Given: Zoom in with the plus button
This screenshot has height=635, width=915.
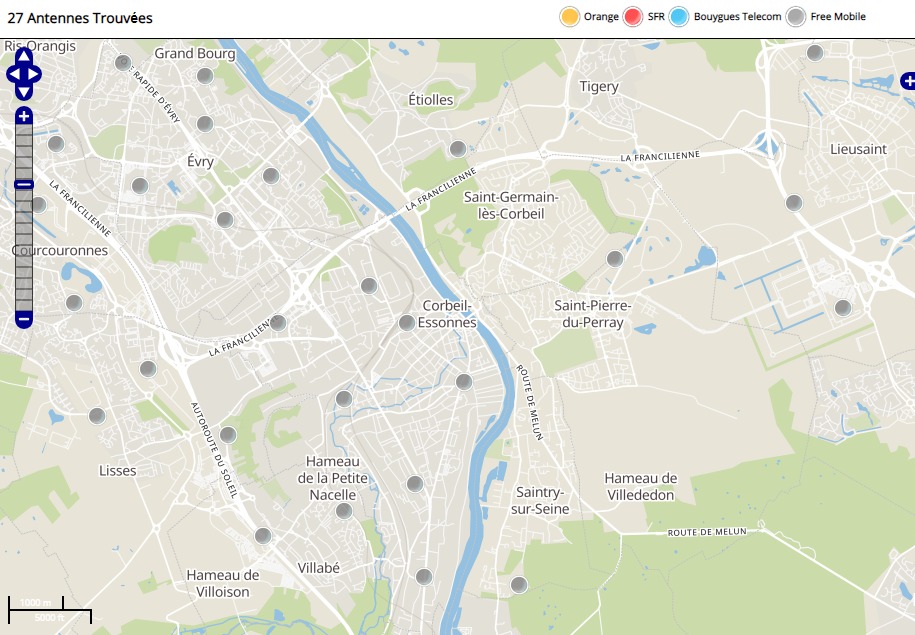Looking at the screenshot, I should (x=24, y=116).
